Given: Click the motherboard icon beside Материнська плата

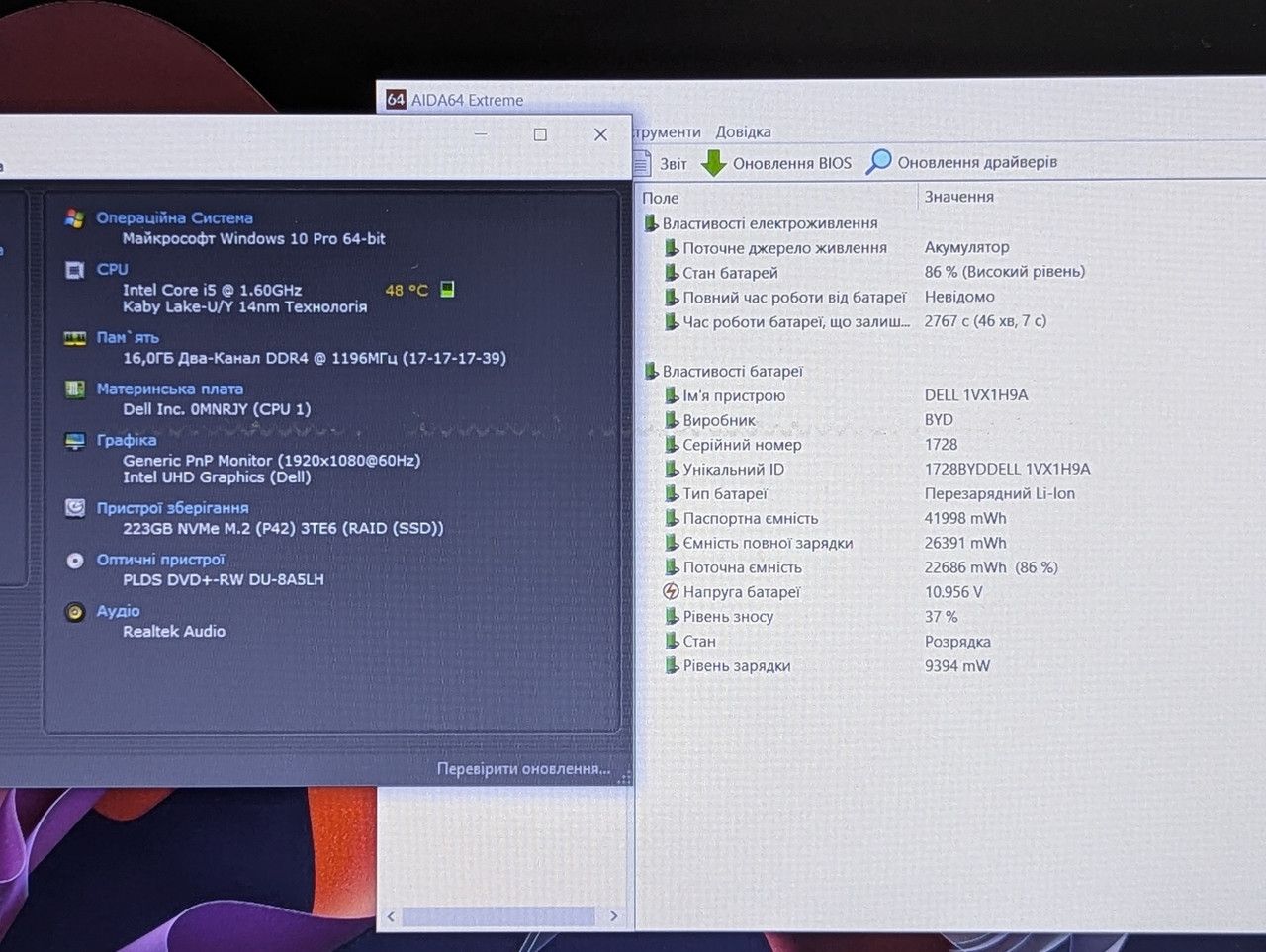Looking at the screenshot, I should (x=75, y=389).
